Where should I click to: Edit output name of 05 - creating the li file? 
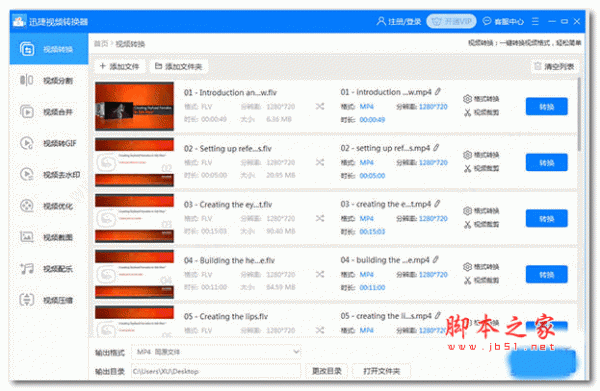pyautogui.click(x=438, y=315)
